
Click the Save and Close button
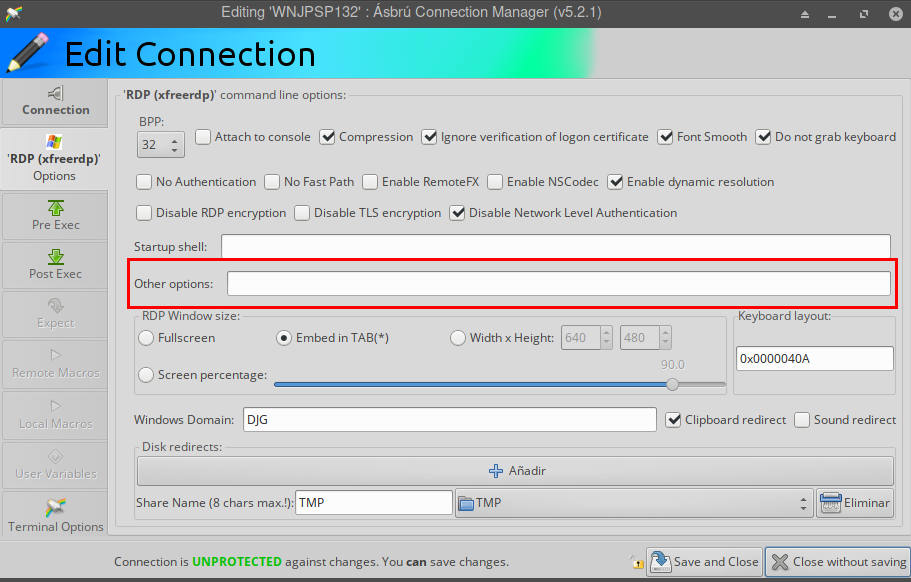click(x=704, y=562)
